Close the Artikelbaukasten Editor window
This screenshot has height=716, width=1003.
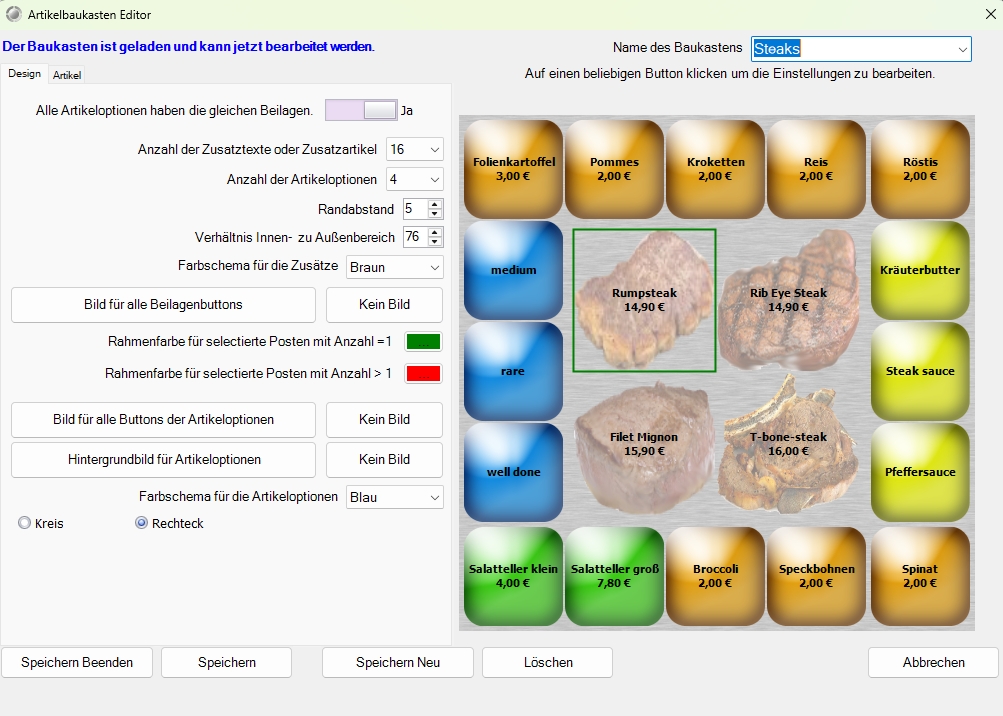click(990, 14)
